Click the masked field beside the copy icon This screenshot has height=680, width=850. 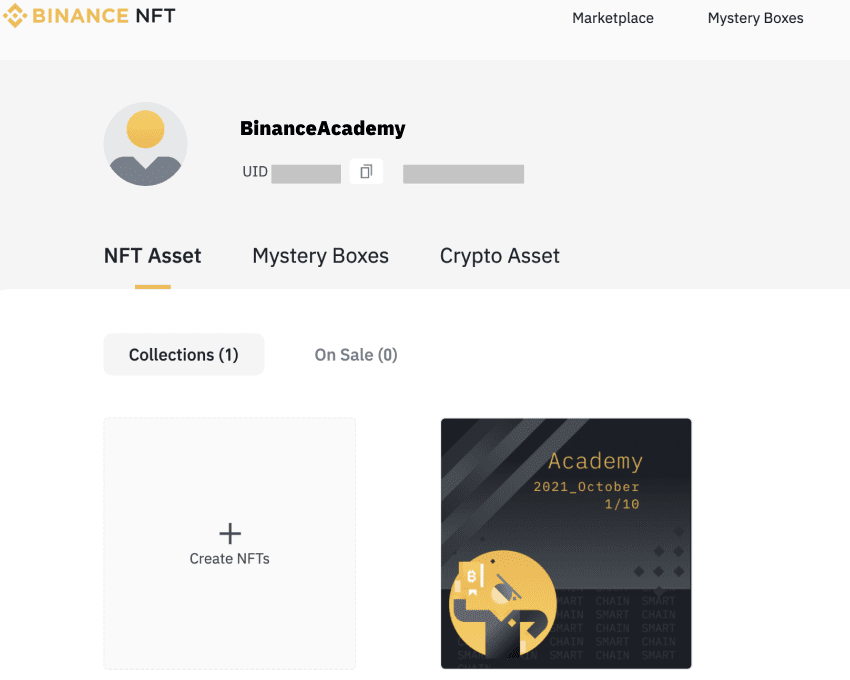click(x=463, y=172)
